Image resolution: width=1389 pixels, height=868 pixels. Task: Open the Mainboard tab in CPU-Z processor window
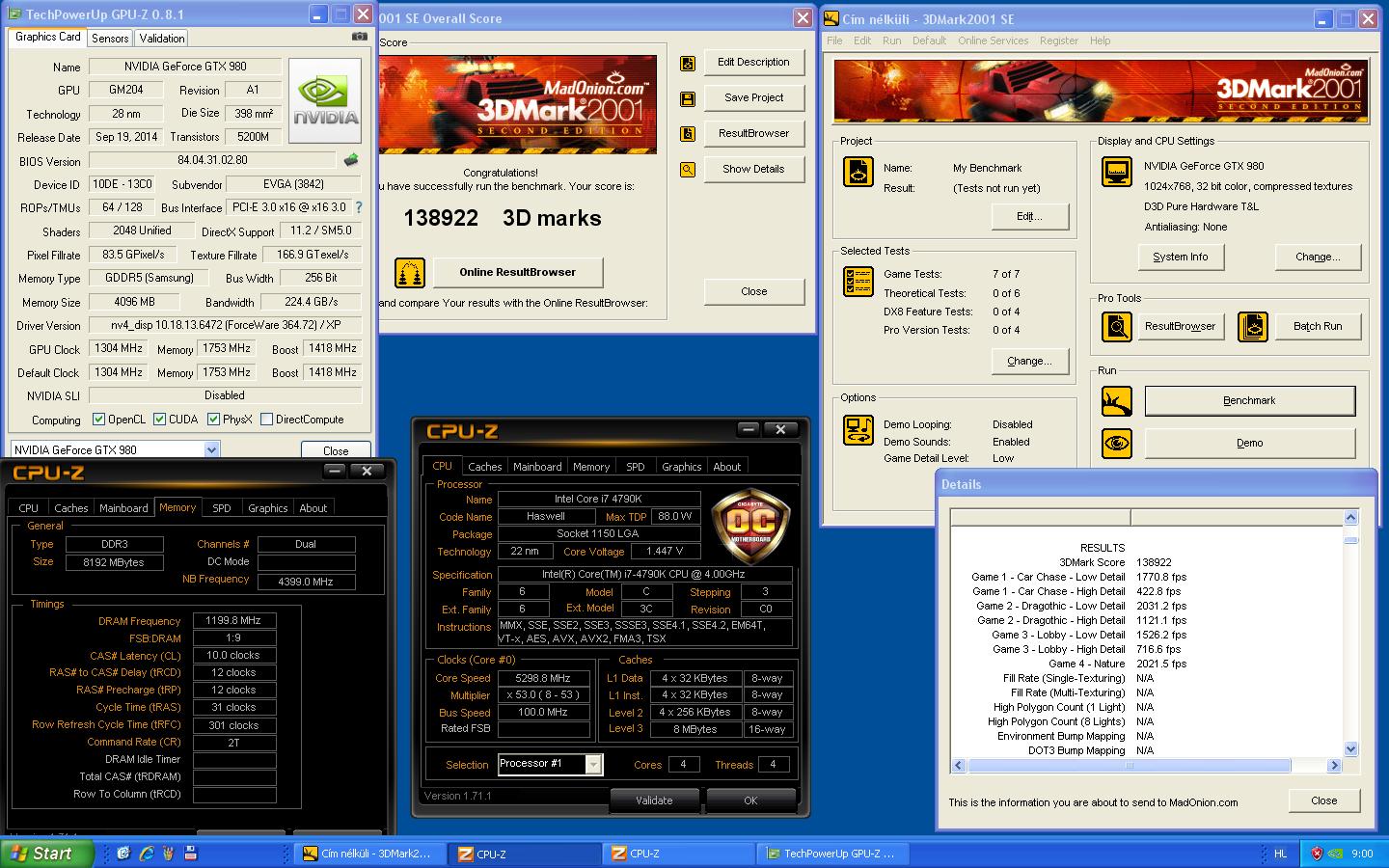[537, 467]
